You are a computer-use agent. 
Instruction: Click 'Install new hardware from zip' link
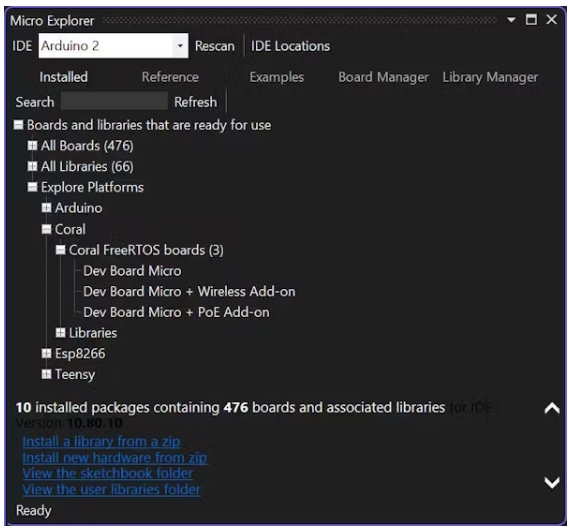(x=115, y=457)
